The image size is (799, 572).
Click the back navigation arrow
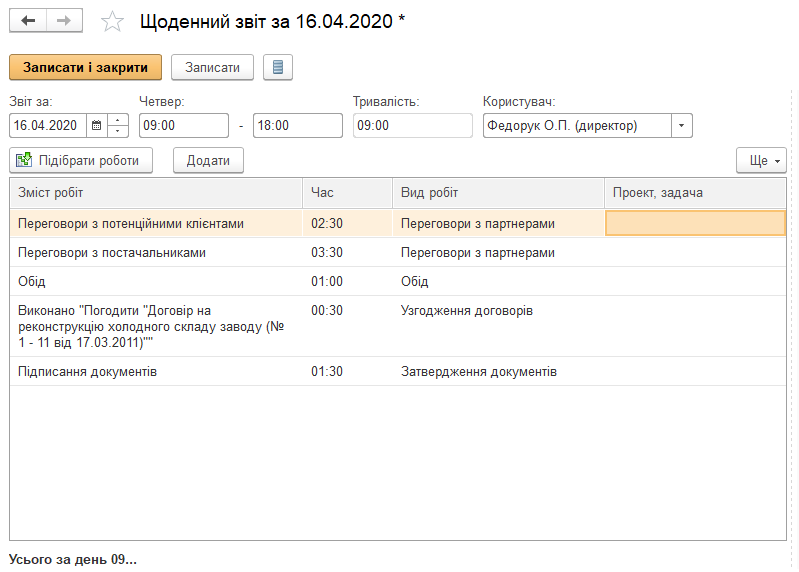tap(28, 21)
